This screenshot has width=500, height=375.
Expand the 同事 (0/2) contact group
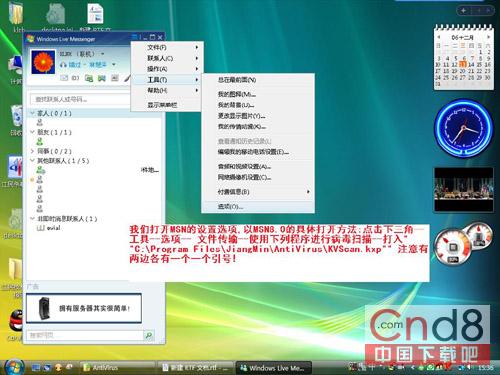[x=32, y=151]
